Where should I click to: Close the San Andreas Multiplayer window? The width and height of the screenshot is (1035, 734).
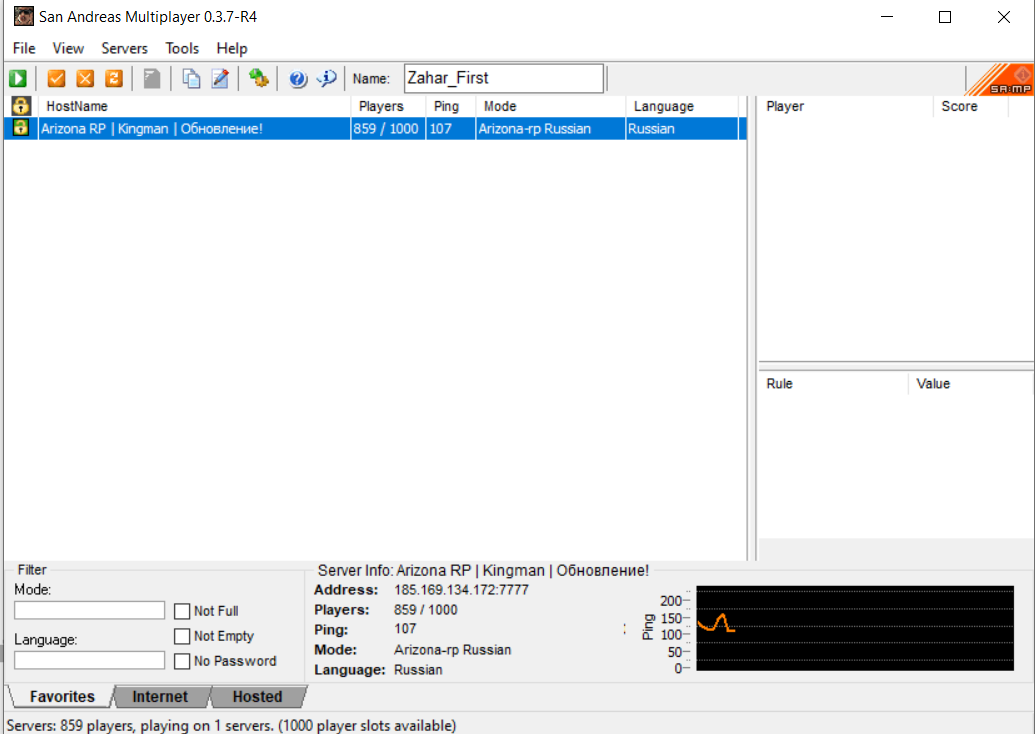coord(1004,17)
